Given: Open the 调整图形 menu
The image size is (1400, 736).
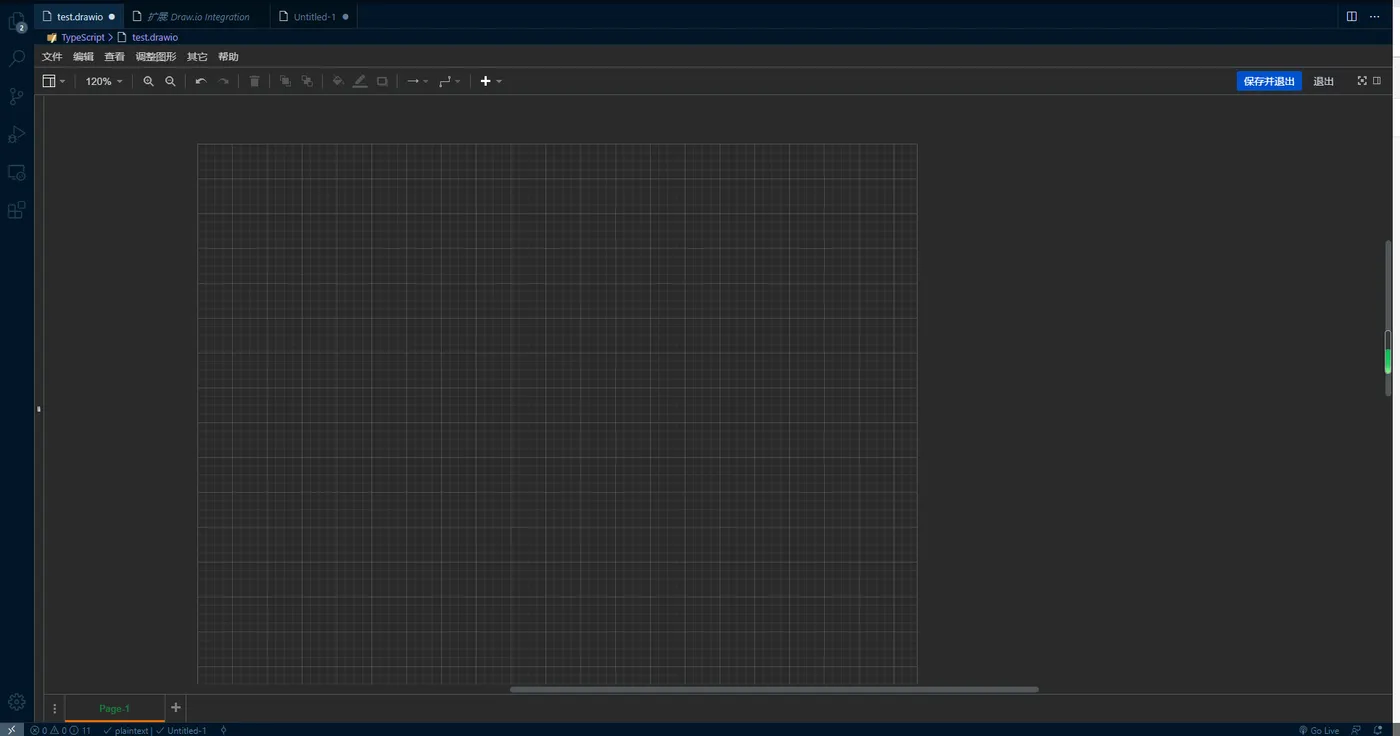Looking at the screenshot, I should [x=156, y=57].
